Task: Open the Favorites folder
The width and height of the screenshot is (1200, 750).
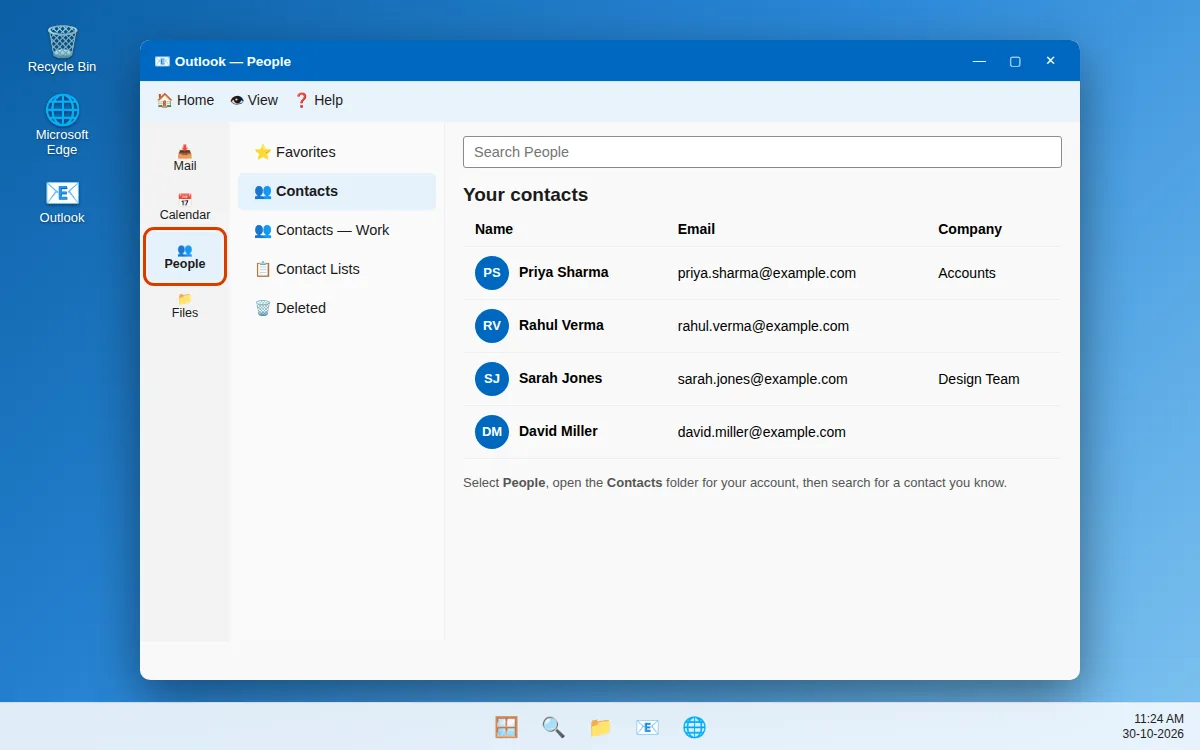Action: tap(337, 152)
